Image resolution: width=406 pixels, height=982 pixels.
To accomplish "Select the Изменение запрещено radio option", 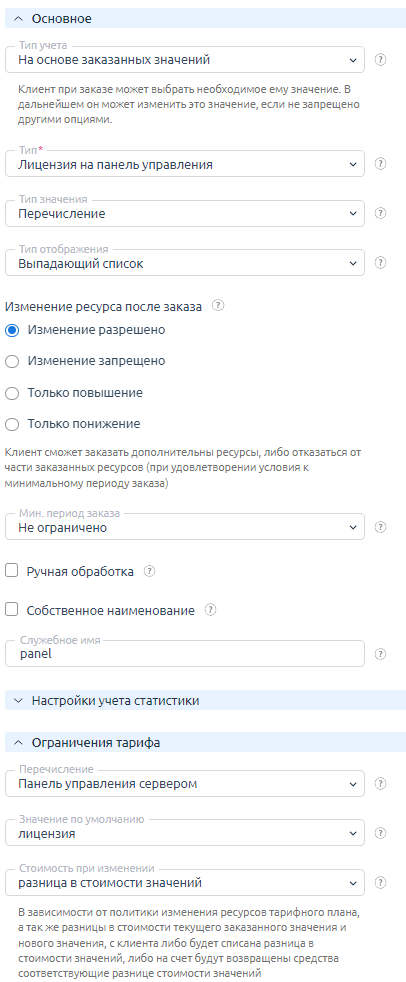I will pos(12,361).
